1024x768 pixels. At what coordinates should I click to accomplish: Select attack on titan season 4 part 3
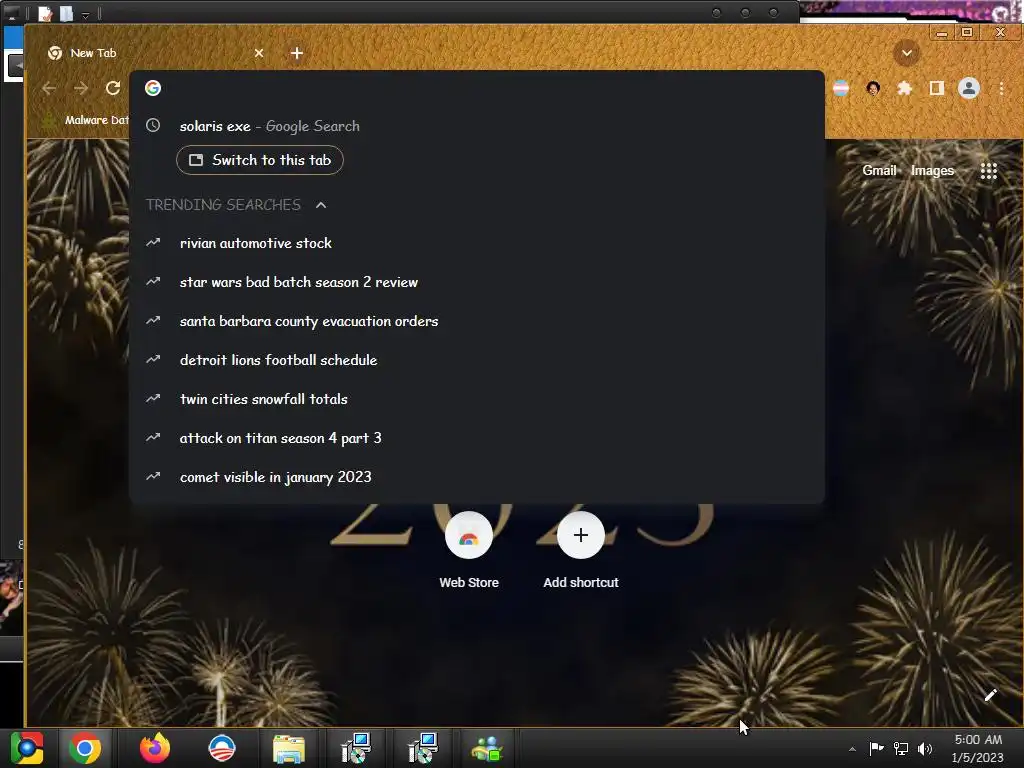pyautogui.click(x=477, y=438)
